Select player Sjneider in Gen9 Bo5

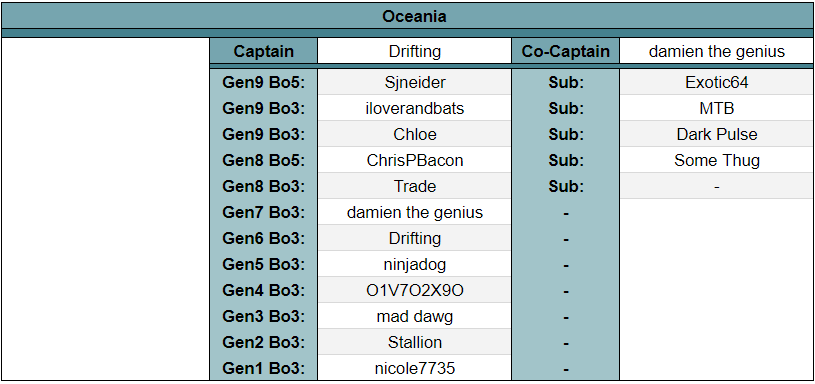point(415,82)
